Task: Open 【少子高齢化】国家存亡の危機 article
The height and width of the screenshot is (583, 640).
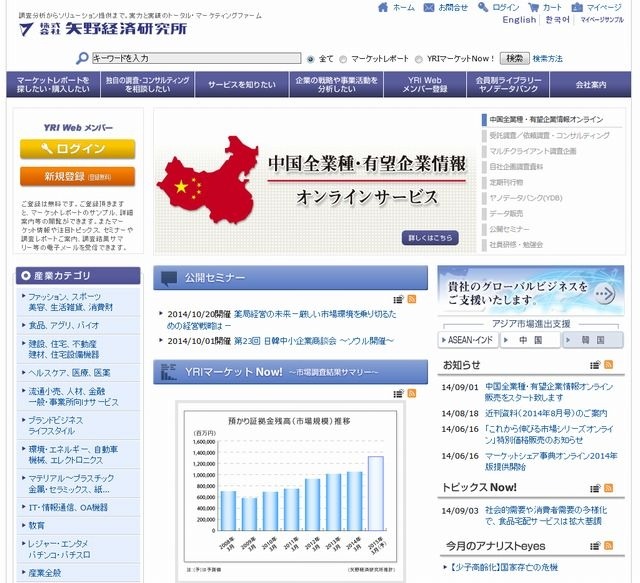Action: (504, 567)
